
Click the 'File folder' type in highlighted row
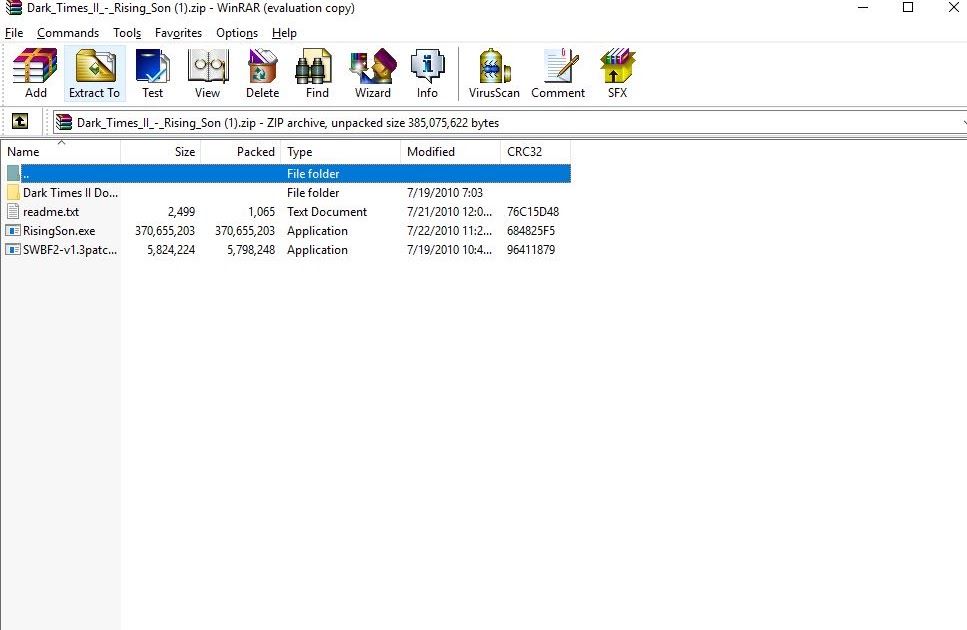tap(313, 173)
